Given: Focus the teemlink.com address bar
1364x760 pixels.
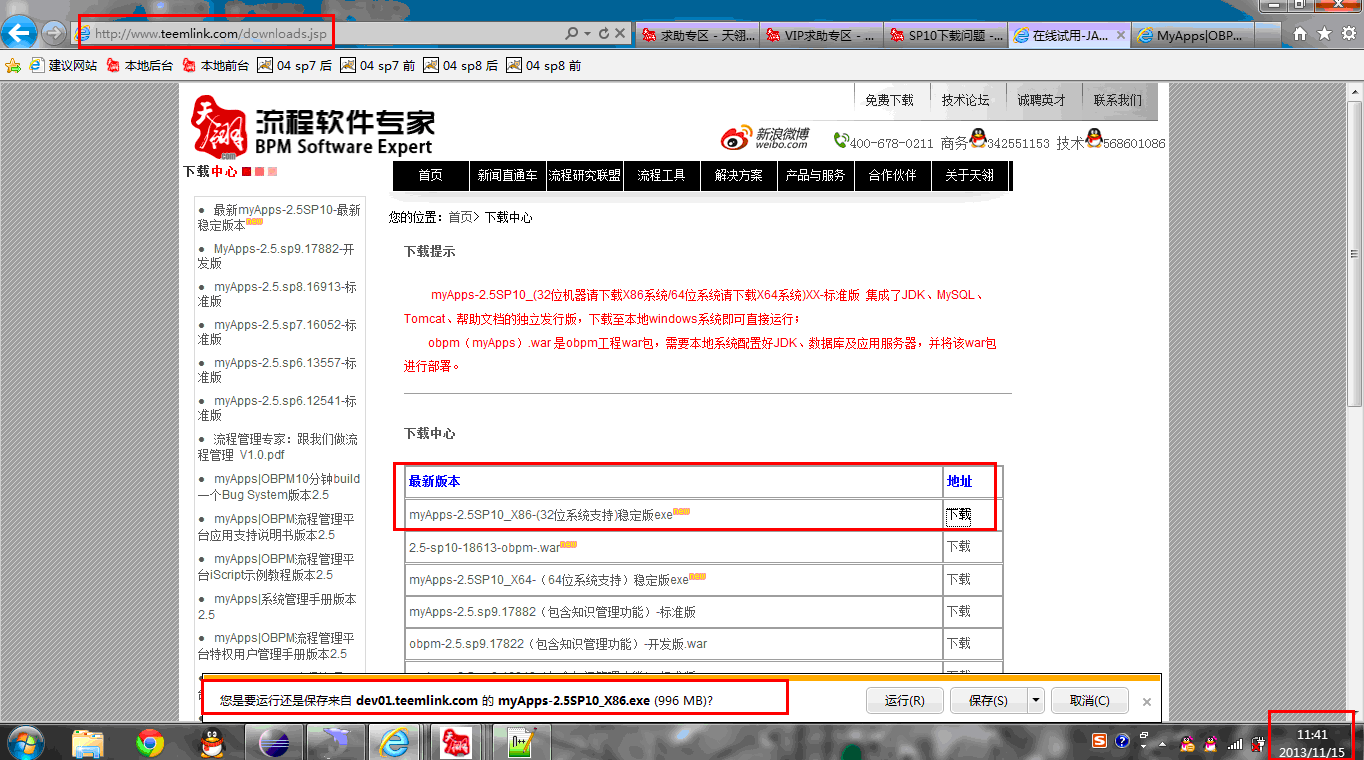Looking at the screenshot, I should 320,34.
